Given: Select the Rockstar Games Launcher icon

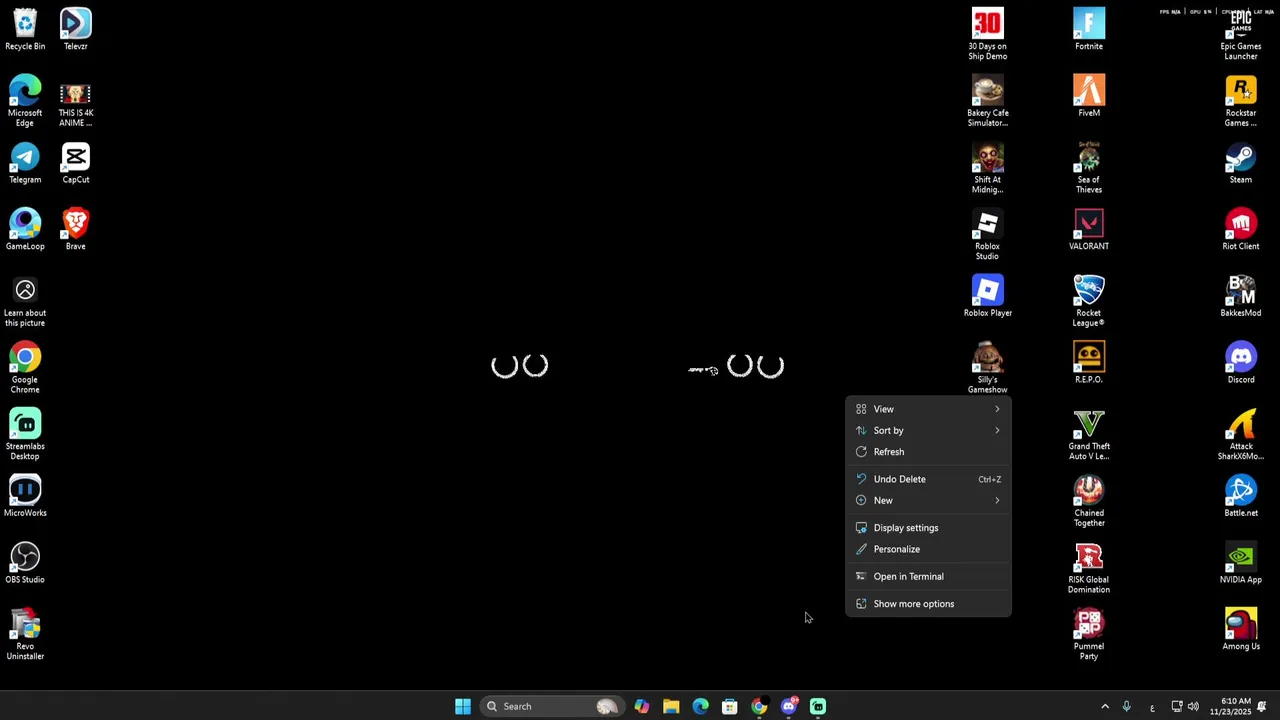Looking at the screenshot, I should tap(1241, 100).
